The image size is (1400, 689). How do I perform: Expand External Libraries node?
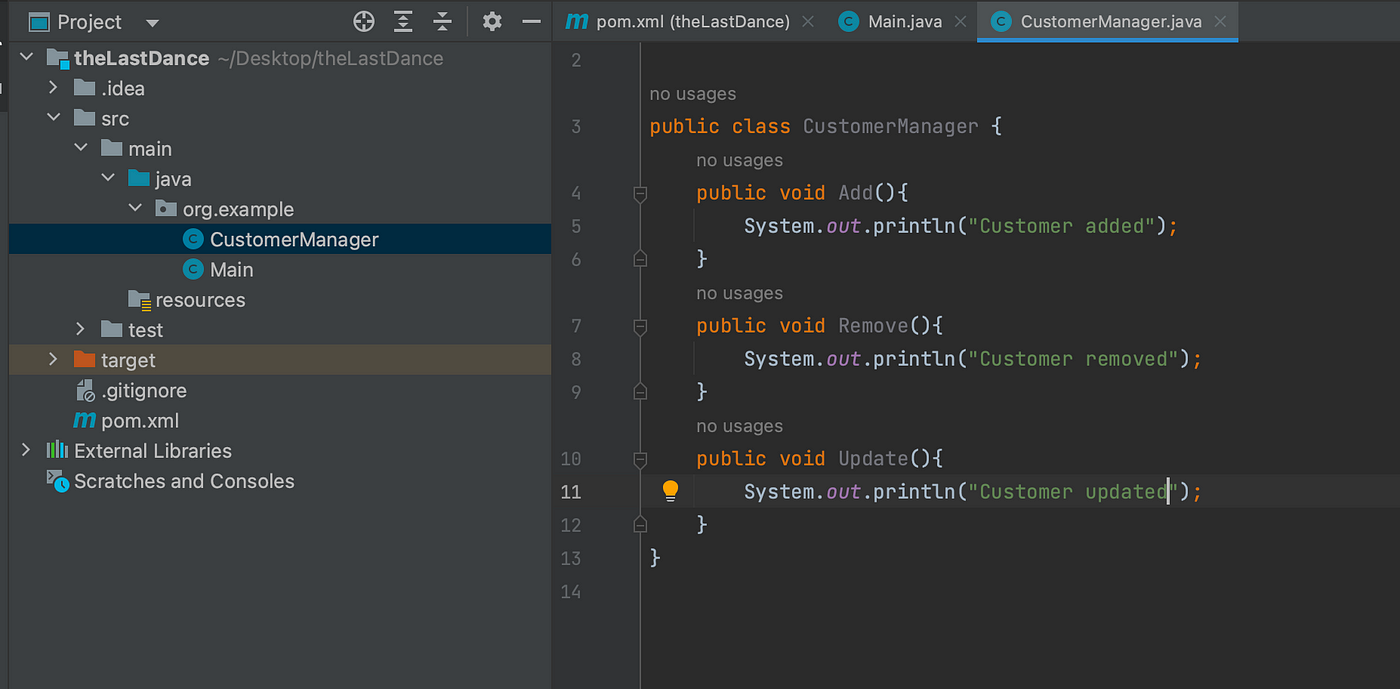[x=26, y=450]
